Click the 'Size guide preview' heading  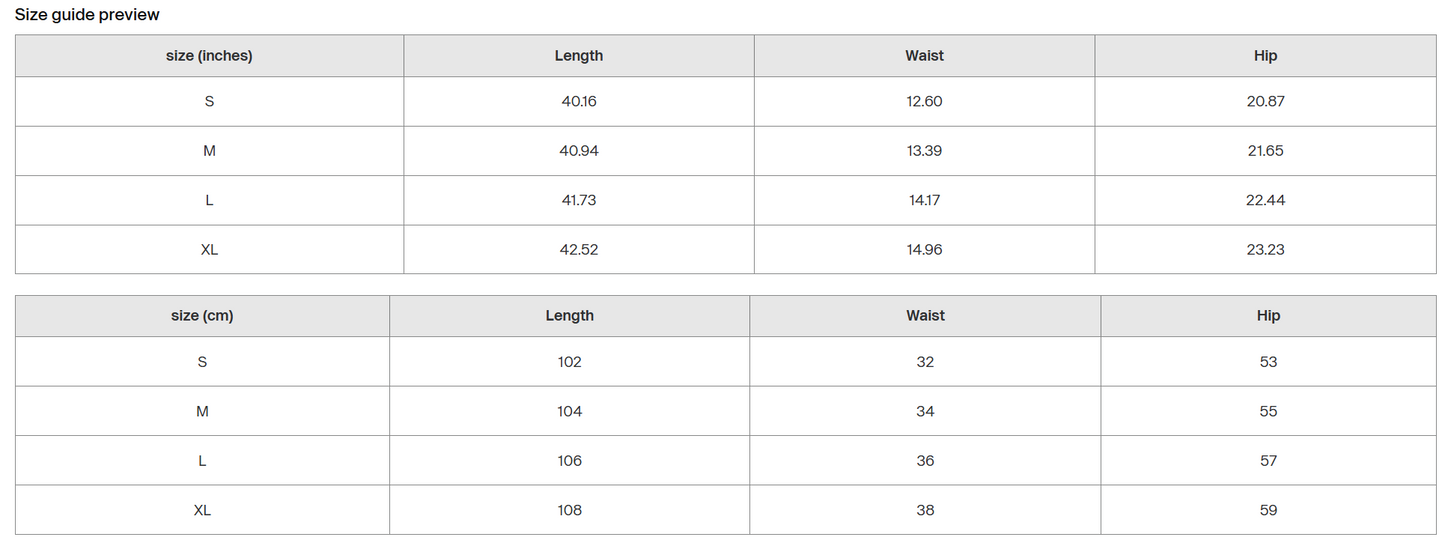coord(87,15)
